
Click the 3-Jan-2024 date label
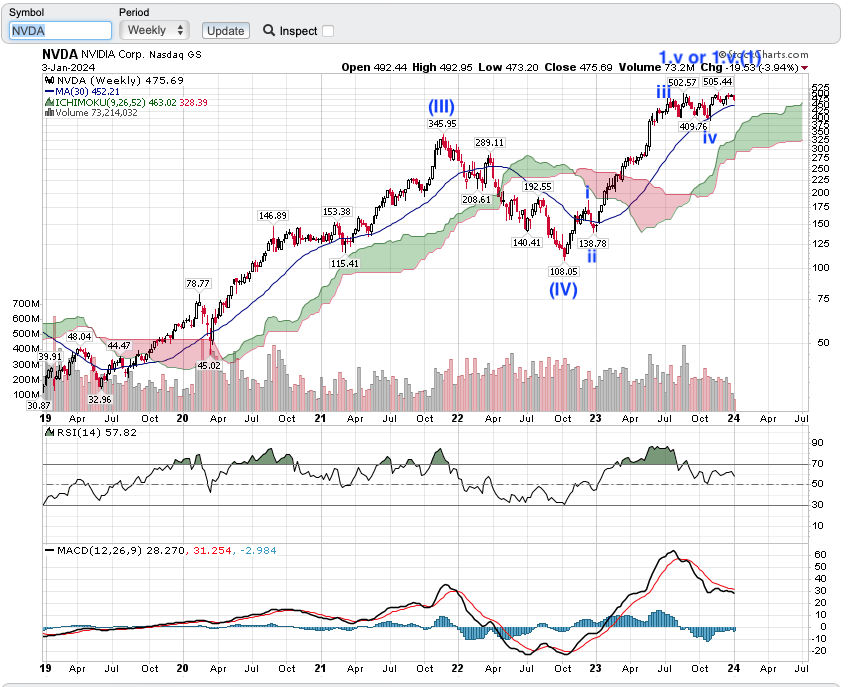68,67
